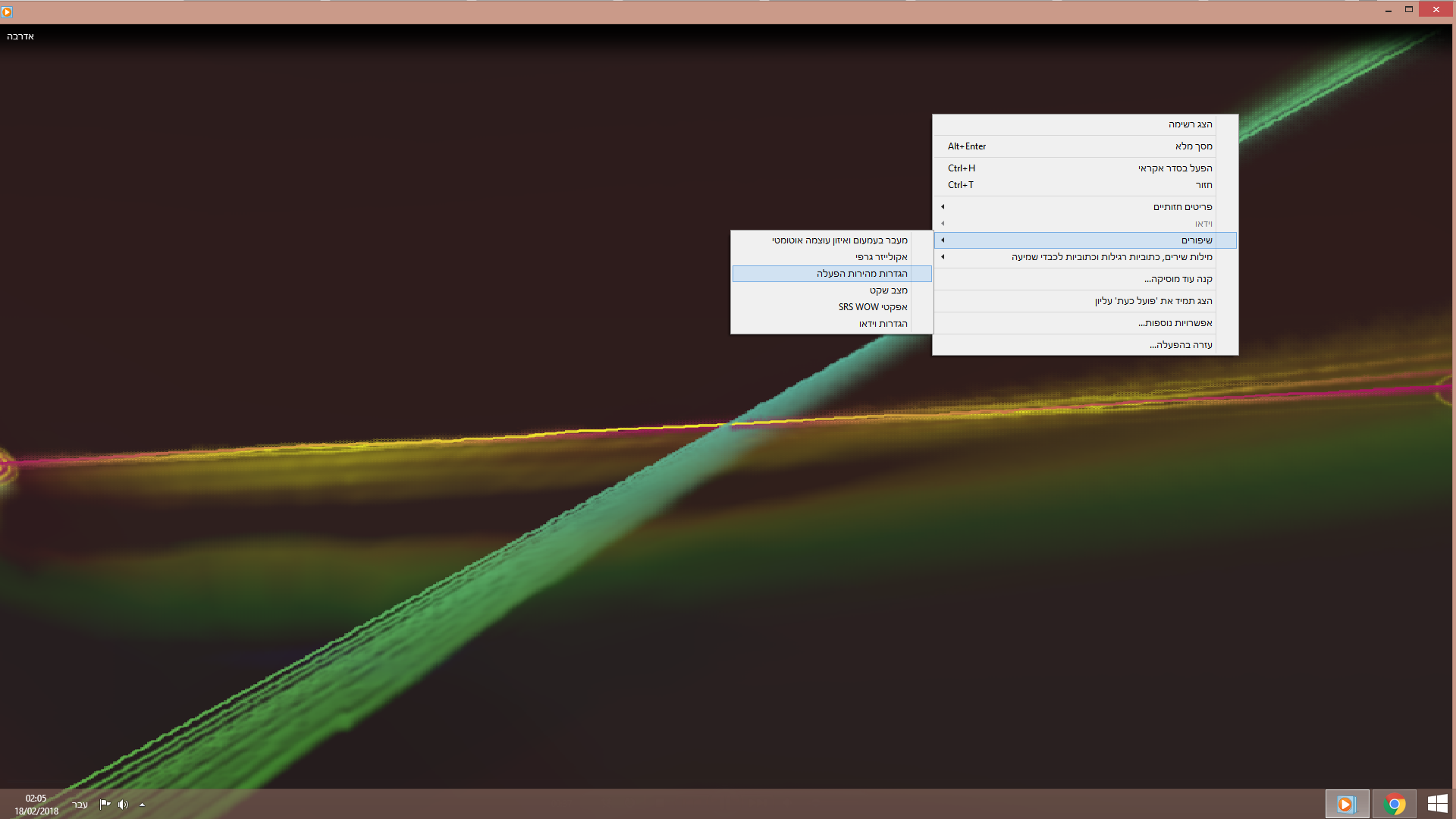1456x819 pixels.
Task: Expand the lyrics and captions submenu
Action: click(x=1111, y=257)
